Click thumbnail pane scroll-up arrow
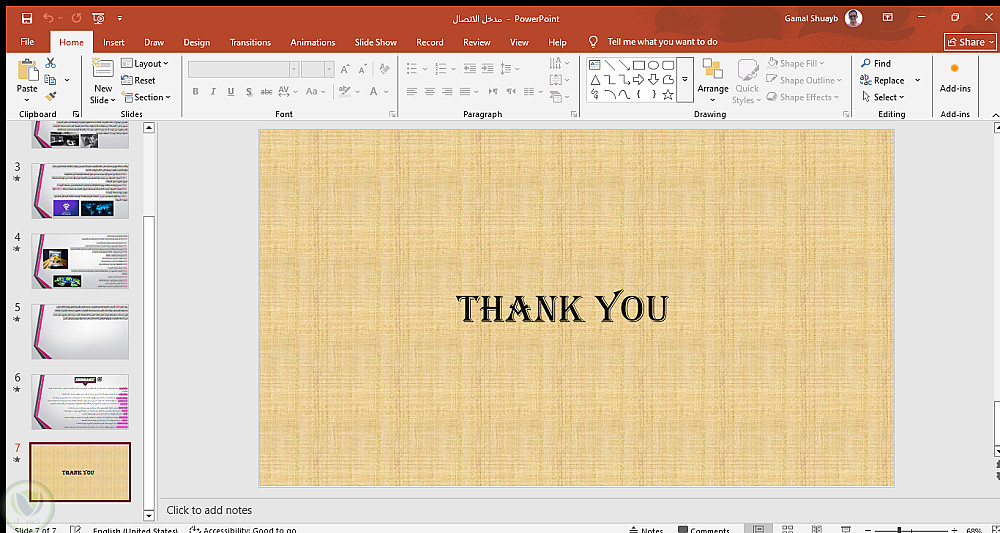The width and height of the screenshot is (1000, 533). click(149, 128)
